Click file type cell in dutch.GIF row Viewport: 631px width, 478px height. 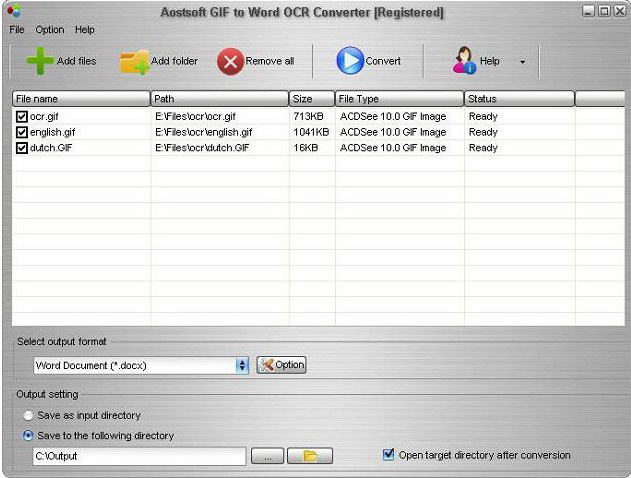(x=393, y=148)
